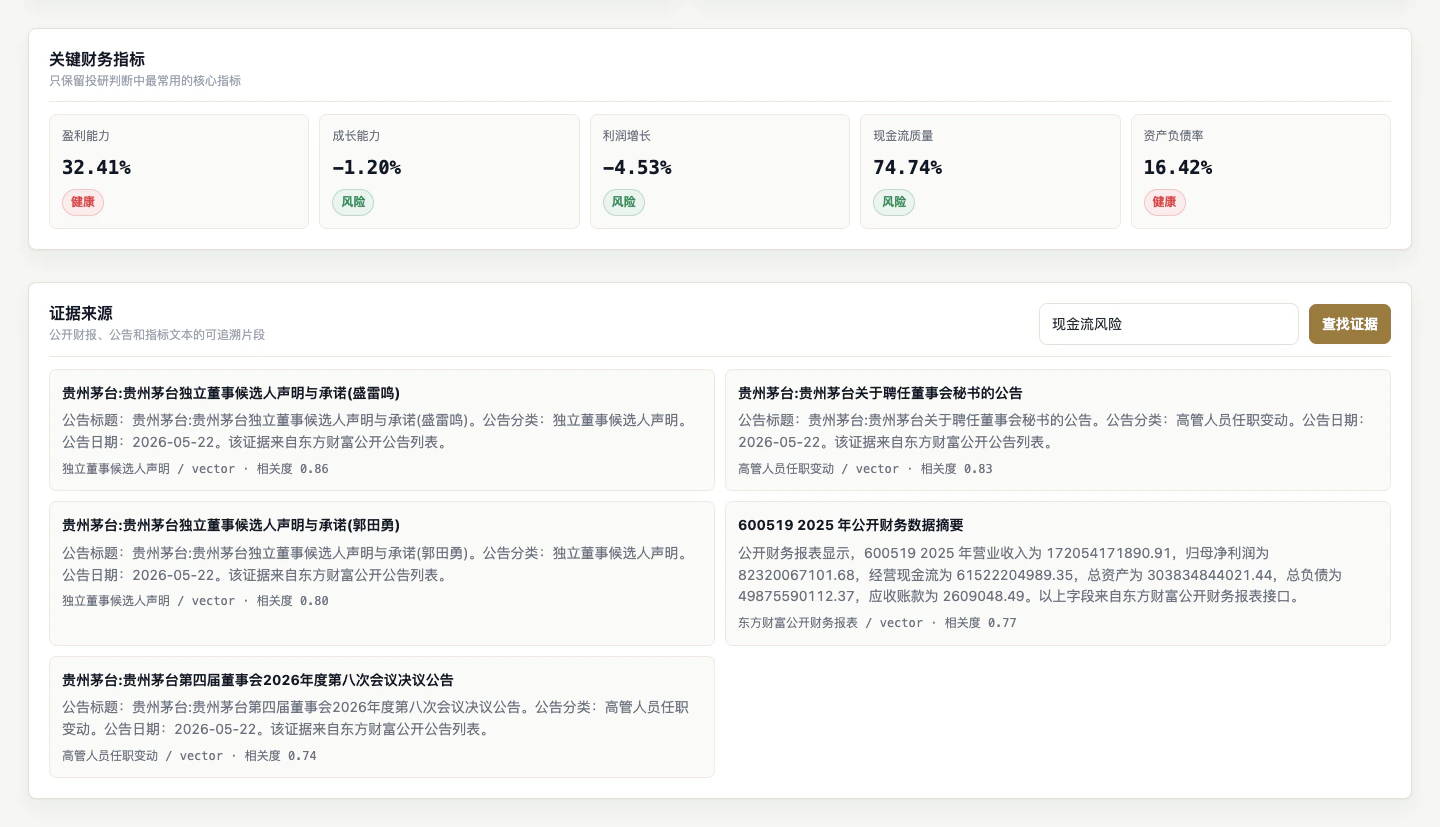
Task: Click the 相关度 0.86 metadata line
Action: tap(195, 469)
